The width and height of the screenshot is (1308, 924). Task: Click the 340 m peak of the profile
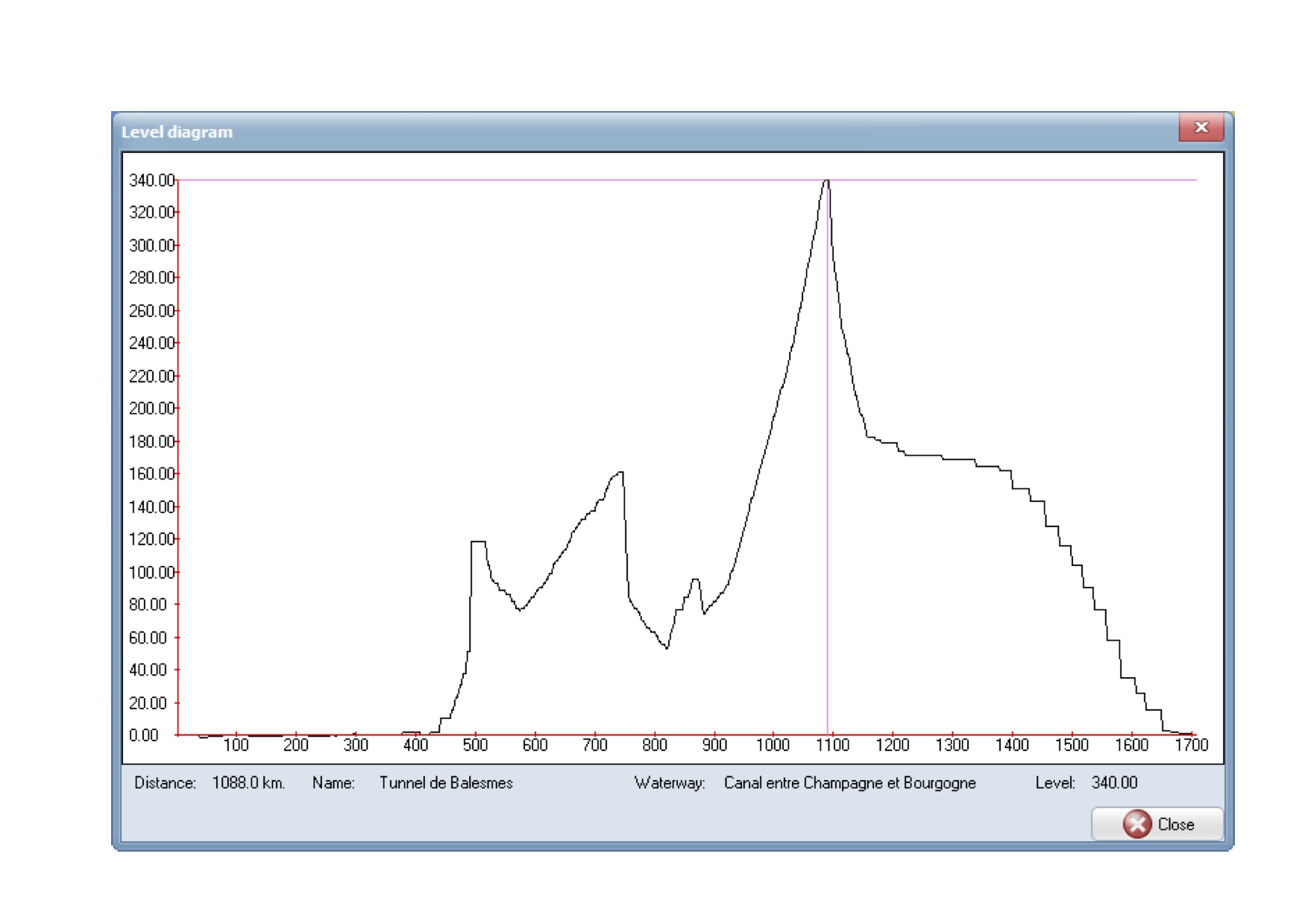826,181
